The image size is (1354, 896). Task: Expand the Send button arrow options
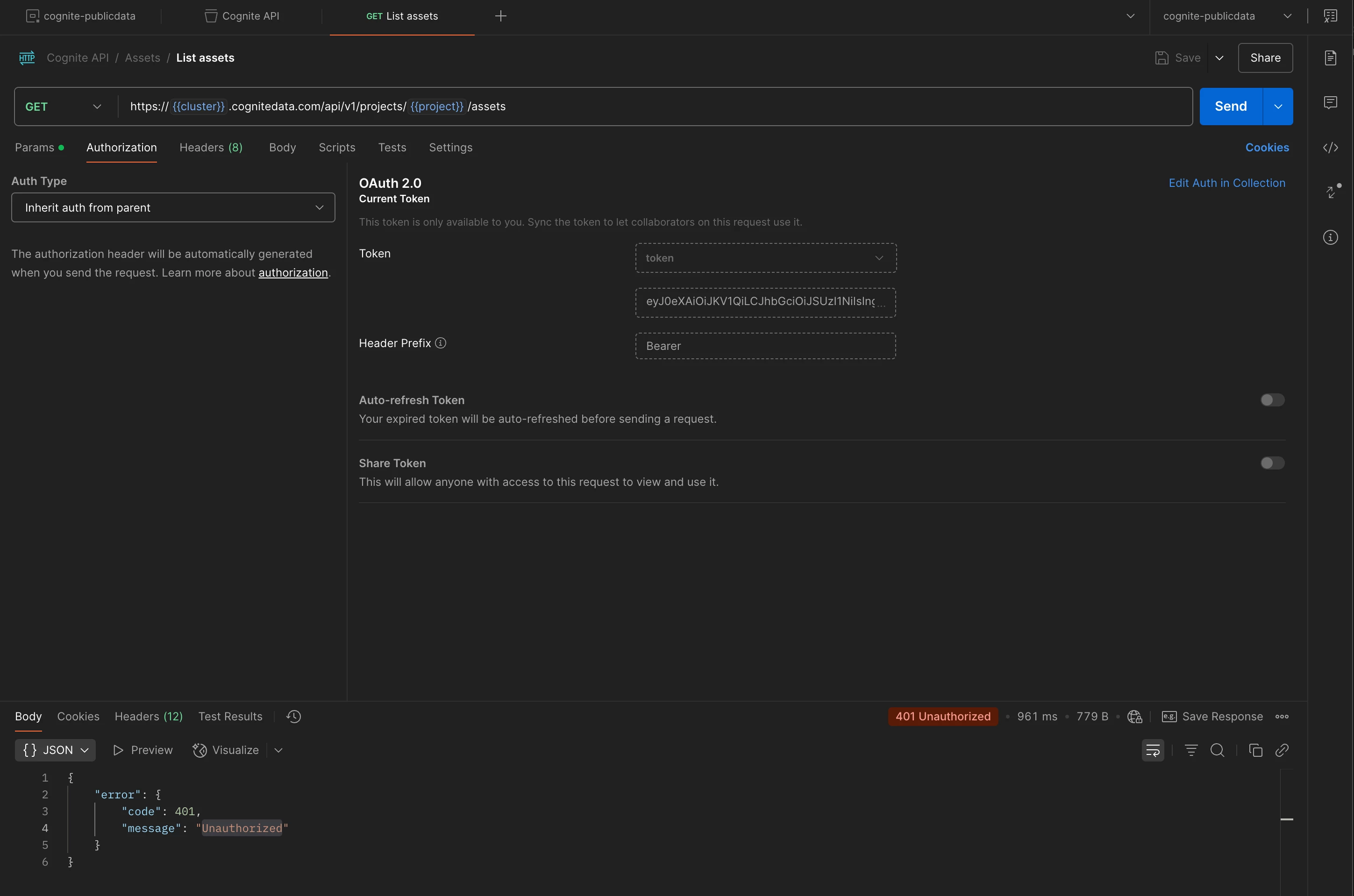click(1278, 107)
